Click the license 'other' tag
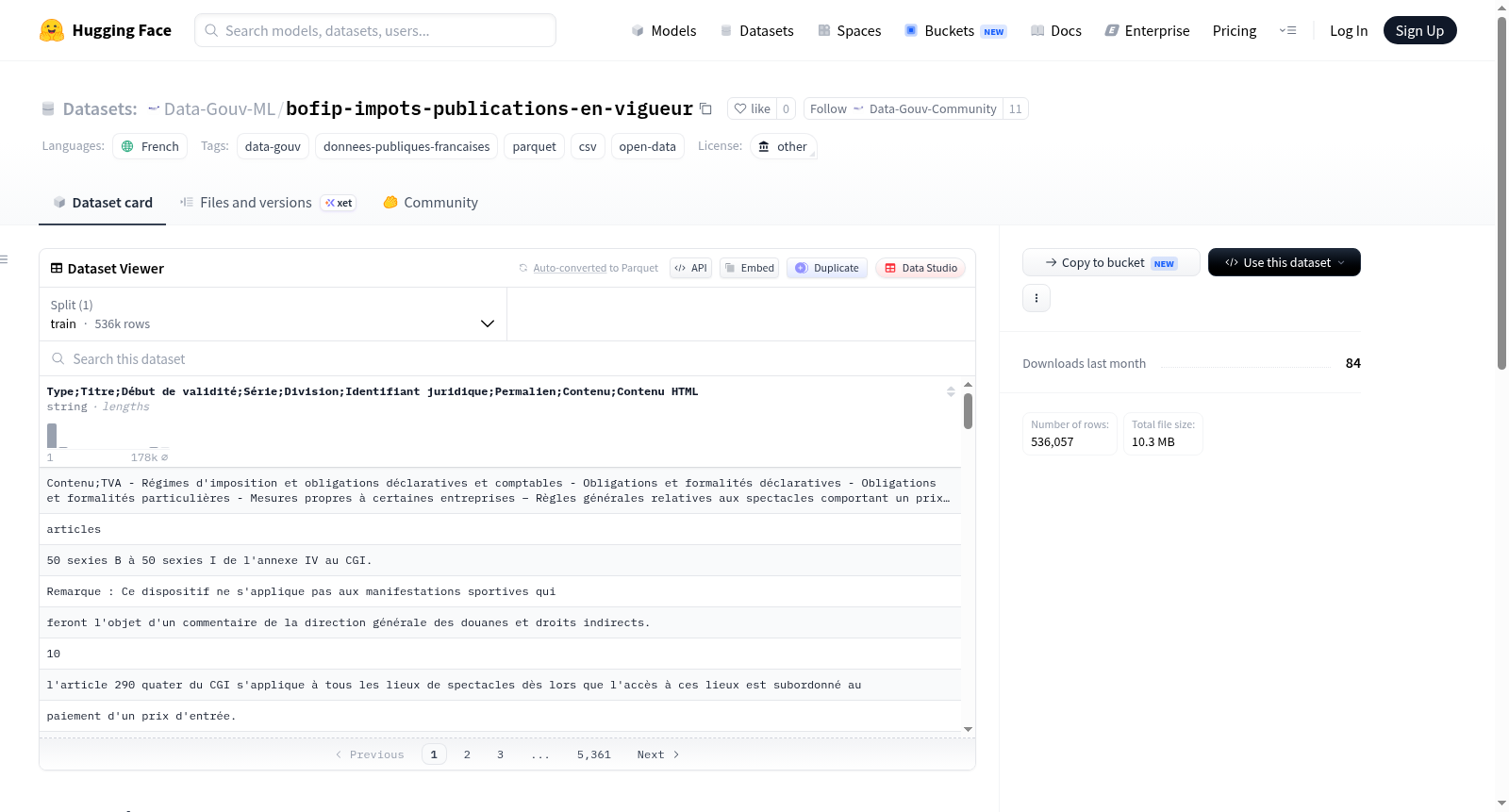 click(x=783, y=146)
